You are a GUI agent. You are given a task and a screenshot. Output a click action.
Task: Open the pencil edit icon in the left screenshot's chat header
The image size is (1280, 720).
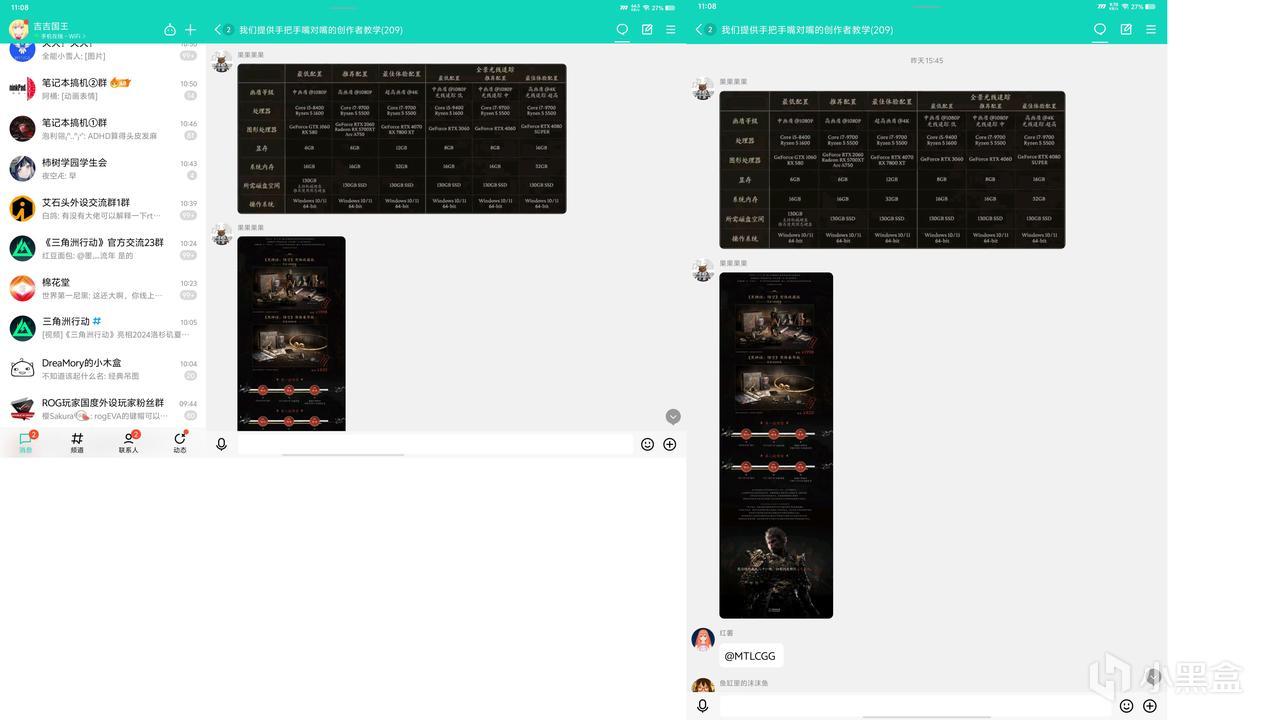coord(647,30)
